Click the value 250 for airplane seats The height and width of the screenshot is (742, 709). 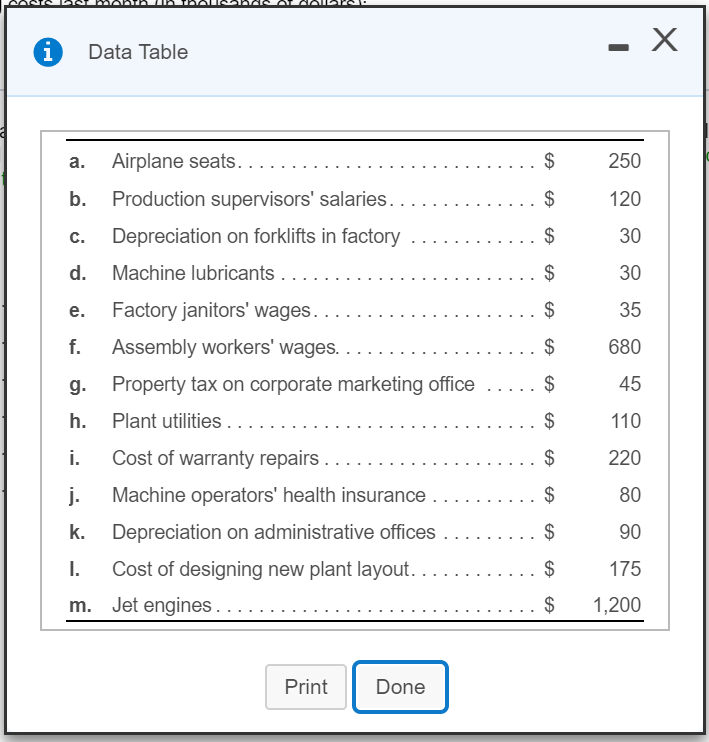pyautogui.click(x=625, y=161)
